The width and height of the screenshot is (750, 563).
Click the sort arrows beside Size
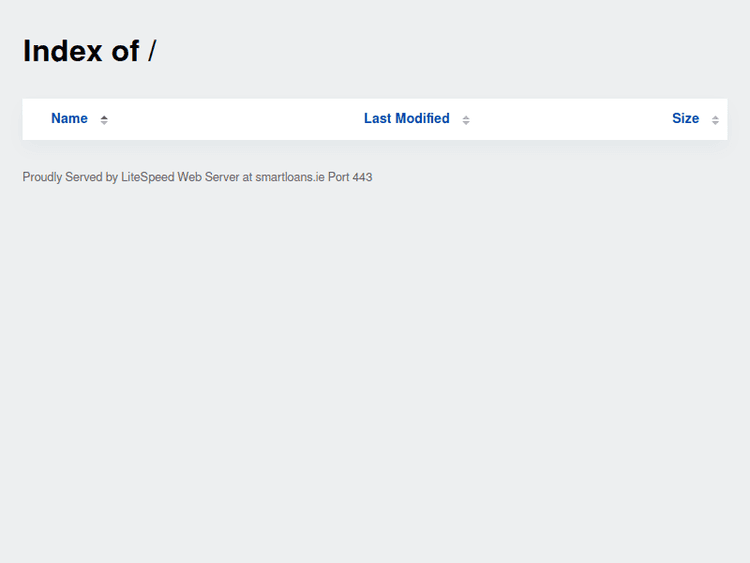coord(715,120)
